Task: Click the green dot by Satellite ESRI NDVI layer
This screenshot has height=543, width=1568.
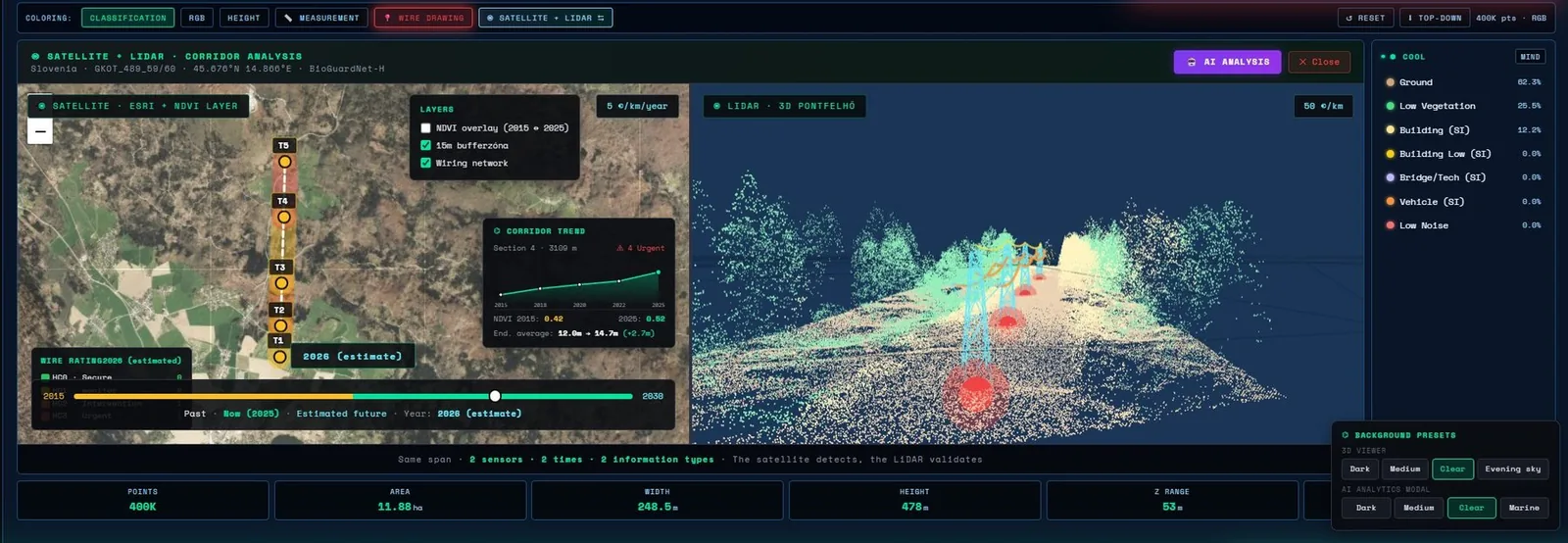Action: 41,106
